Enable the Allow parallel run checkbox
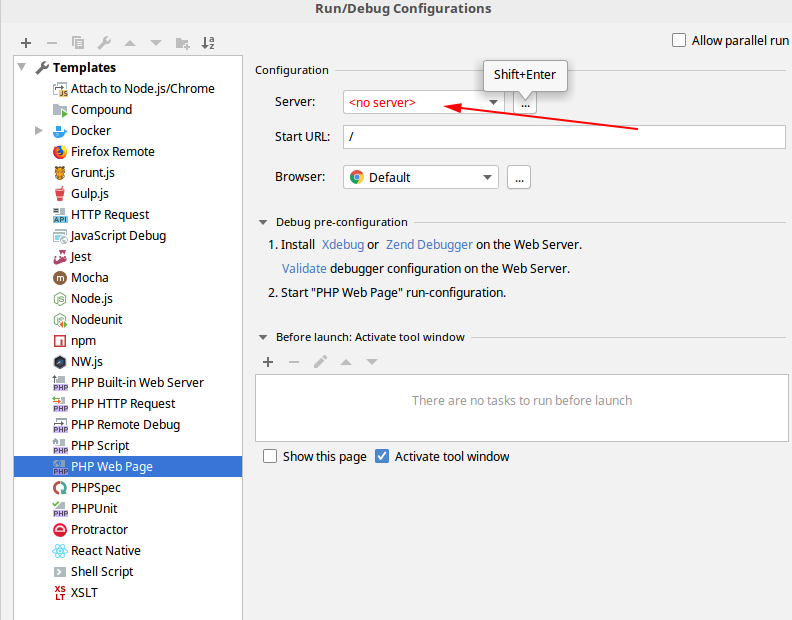792x620 pixels. coord(680,41)
